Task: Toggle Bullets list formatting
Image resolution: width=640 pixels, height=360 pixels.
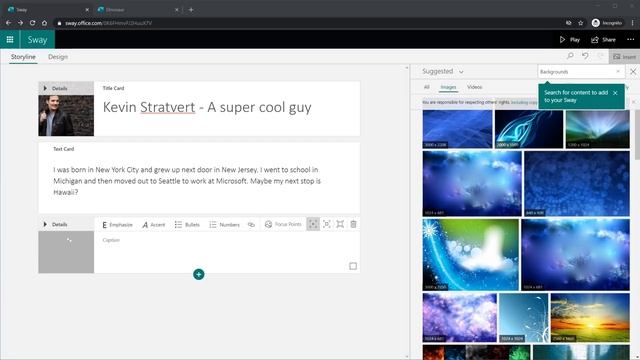Action: (187, 224)
